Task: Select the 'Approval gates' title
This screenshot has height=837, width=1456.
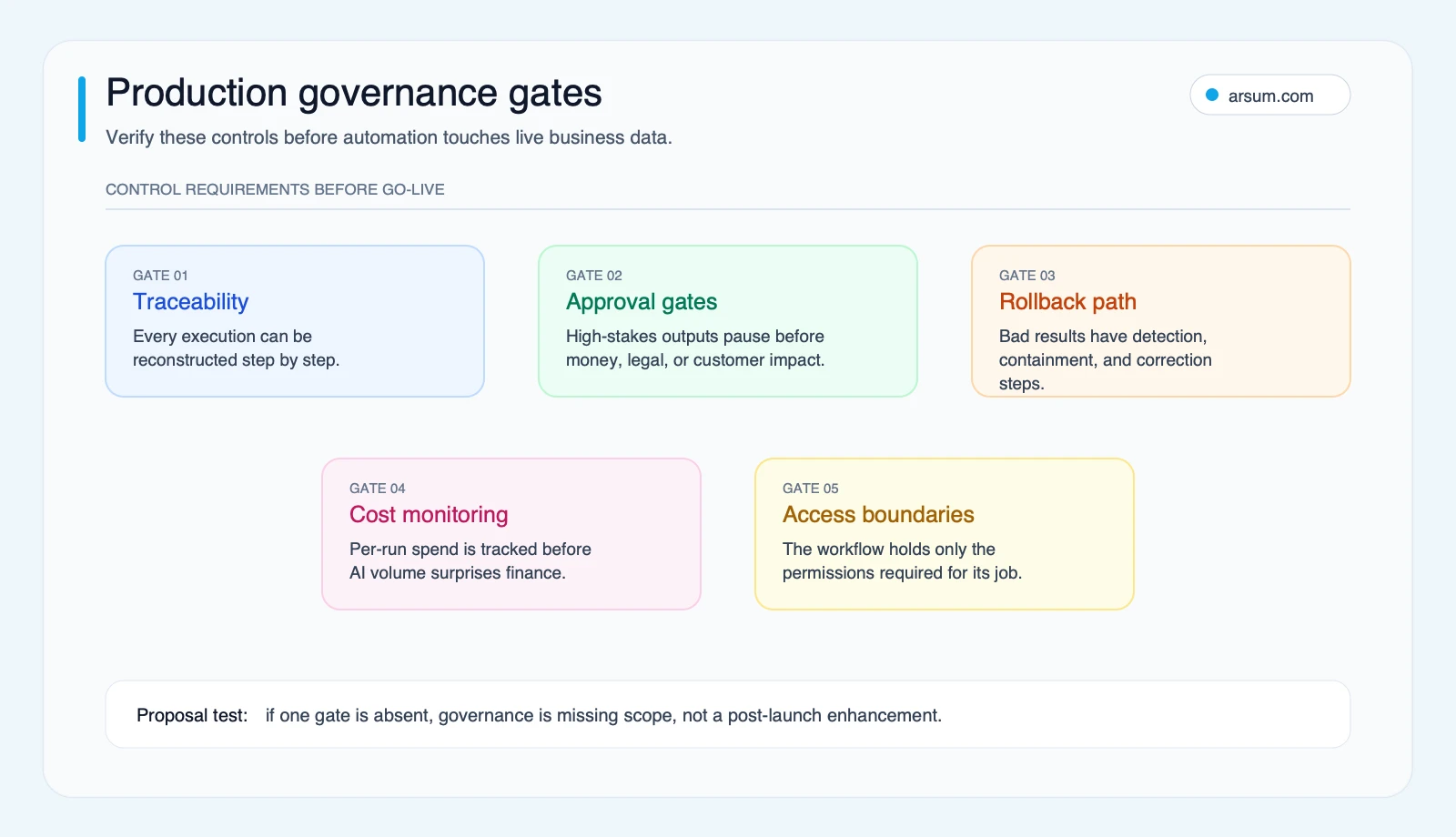Action: [x=642, y=301]
